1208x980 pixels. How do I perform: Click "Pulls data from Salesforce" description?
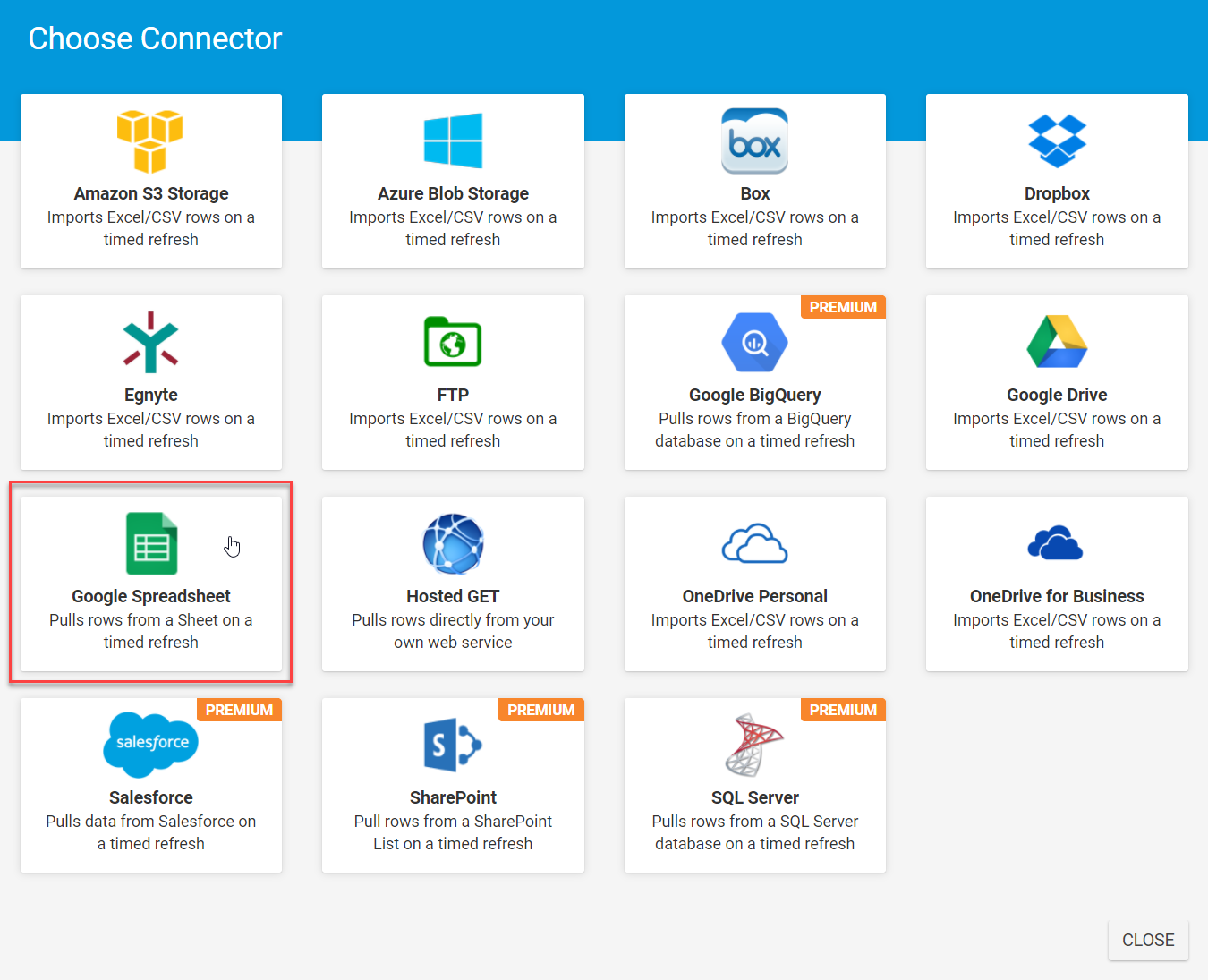pos(151,832)
